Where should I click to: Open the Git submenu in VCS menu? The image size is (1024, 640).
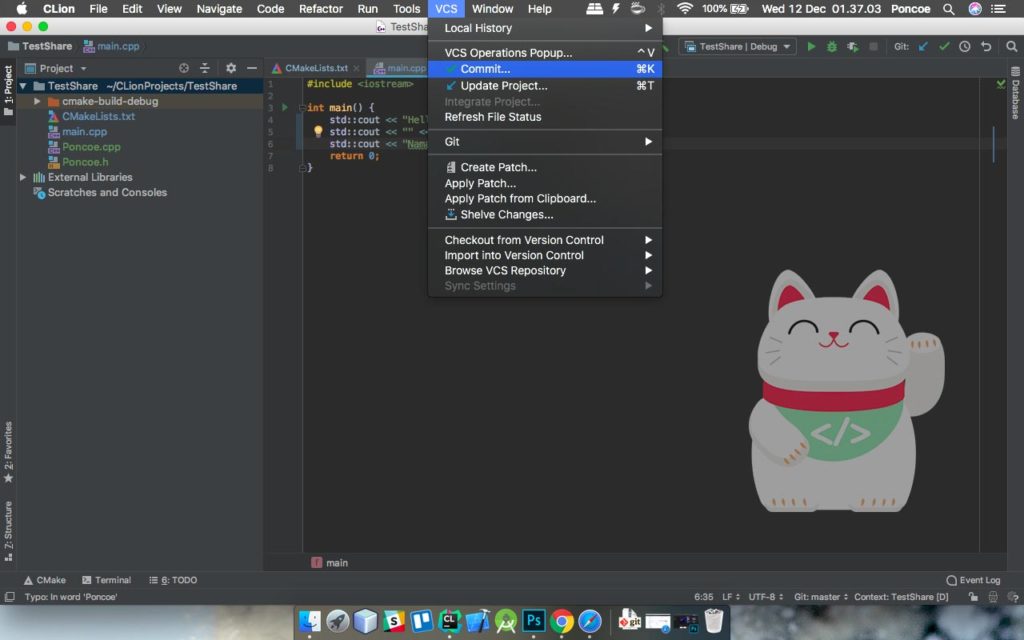pyautogui.click(x=545, y=142)
